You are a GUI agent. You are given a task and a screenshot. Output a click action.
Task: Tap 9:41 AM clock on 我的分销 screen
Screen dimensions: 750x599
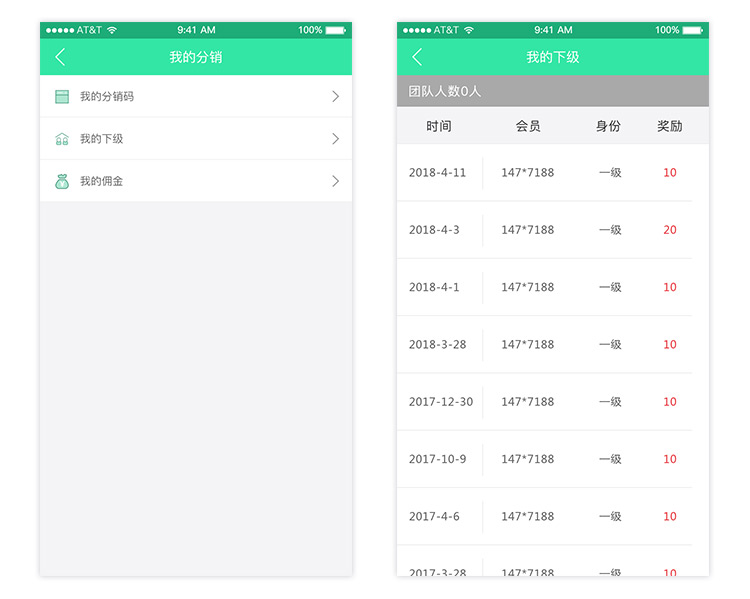pyautogui.click(x=196, y=30)
